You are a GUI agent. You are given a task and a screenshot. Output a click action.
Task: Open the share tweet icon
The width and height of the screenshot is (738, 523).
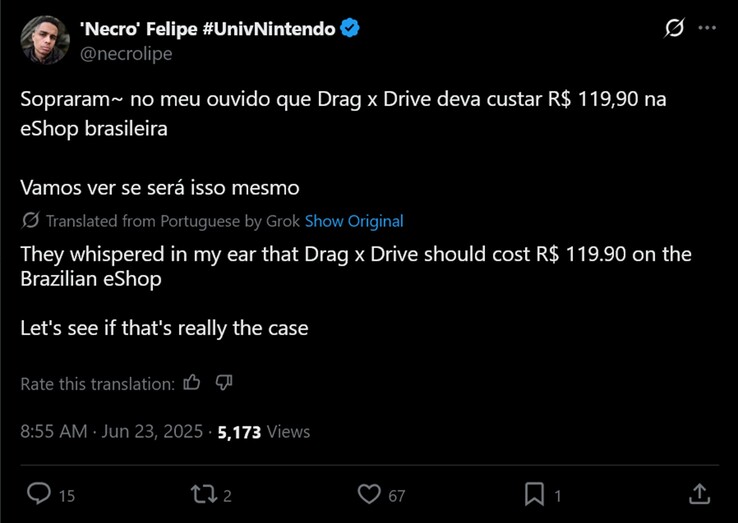coord(699,494)
